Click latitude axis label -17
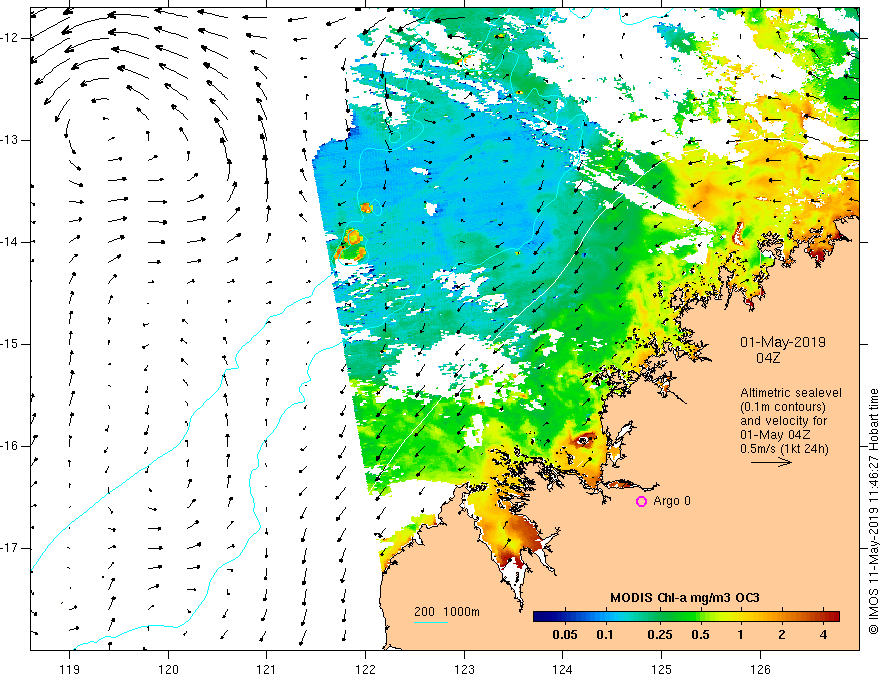The width and height of the screenshot is (880, 680). click(x=9, y=548)
